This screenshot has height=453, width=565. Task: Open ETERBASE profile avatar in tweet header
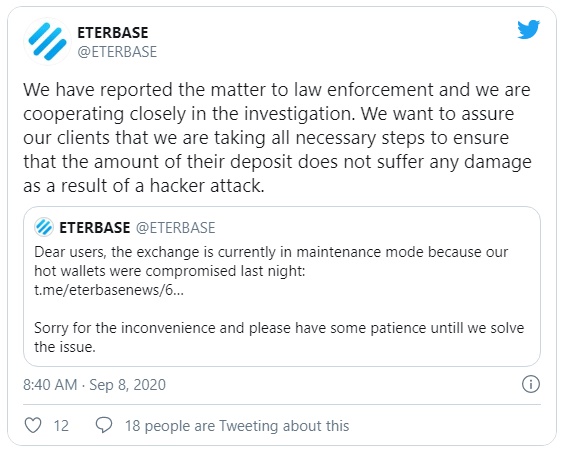(47, 41)
